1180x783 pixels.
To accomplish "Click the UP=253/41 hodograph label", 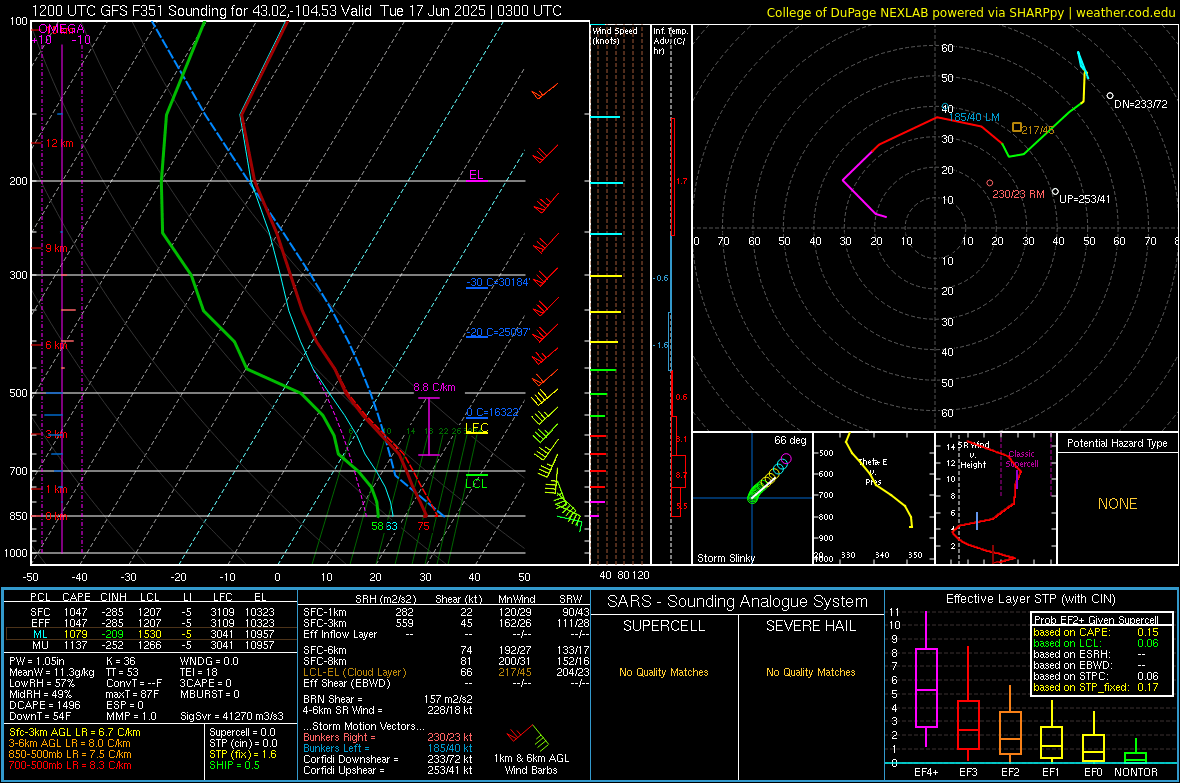I will tap(1084, 199).
